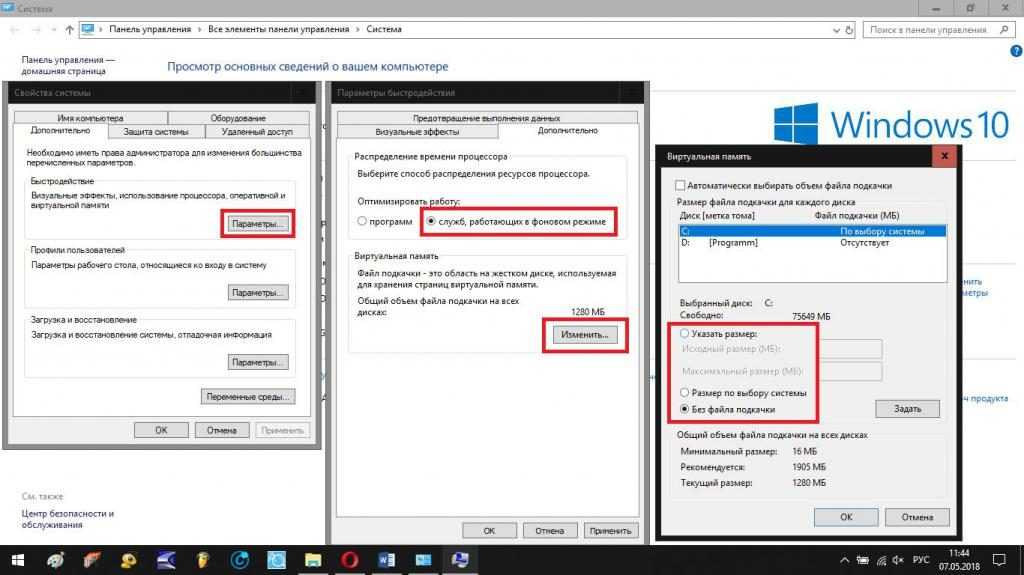Click Отмена in Свойства системы dialog
This screenshot has height=575, width=1024.
[x=221, y=431]
